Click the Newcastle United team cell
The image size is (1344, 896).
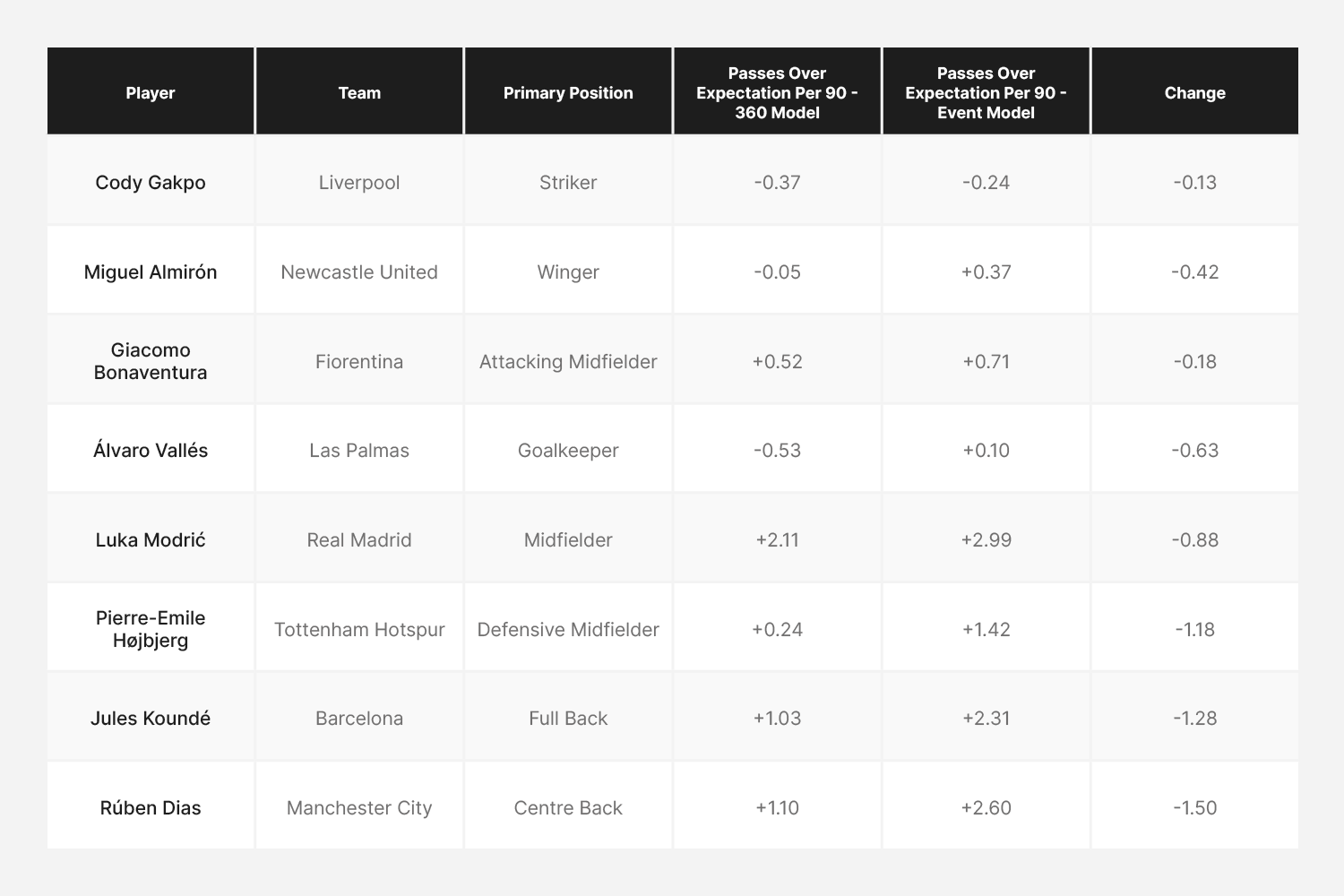[x=359, y=271]
